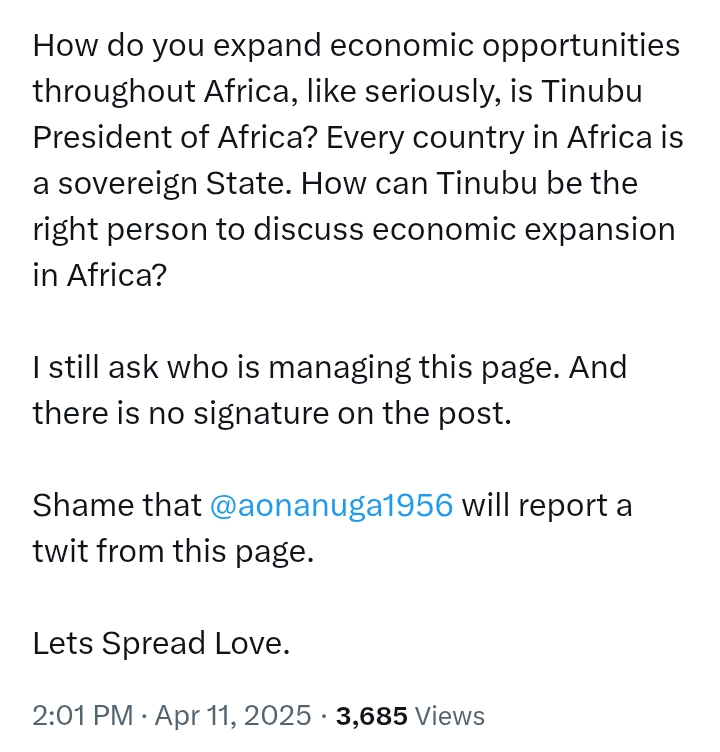The height and width of the screenshot is (752, 720).
Task: Click the 'twit from this page.' text
Action: tap(174, 552)
